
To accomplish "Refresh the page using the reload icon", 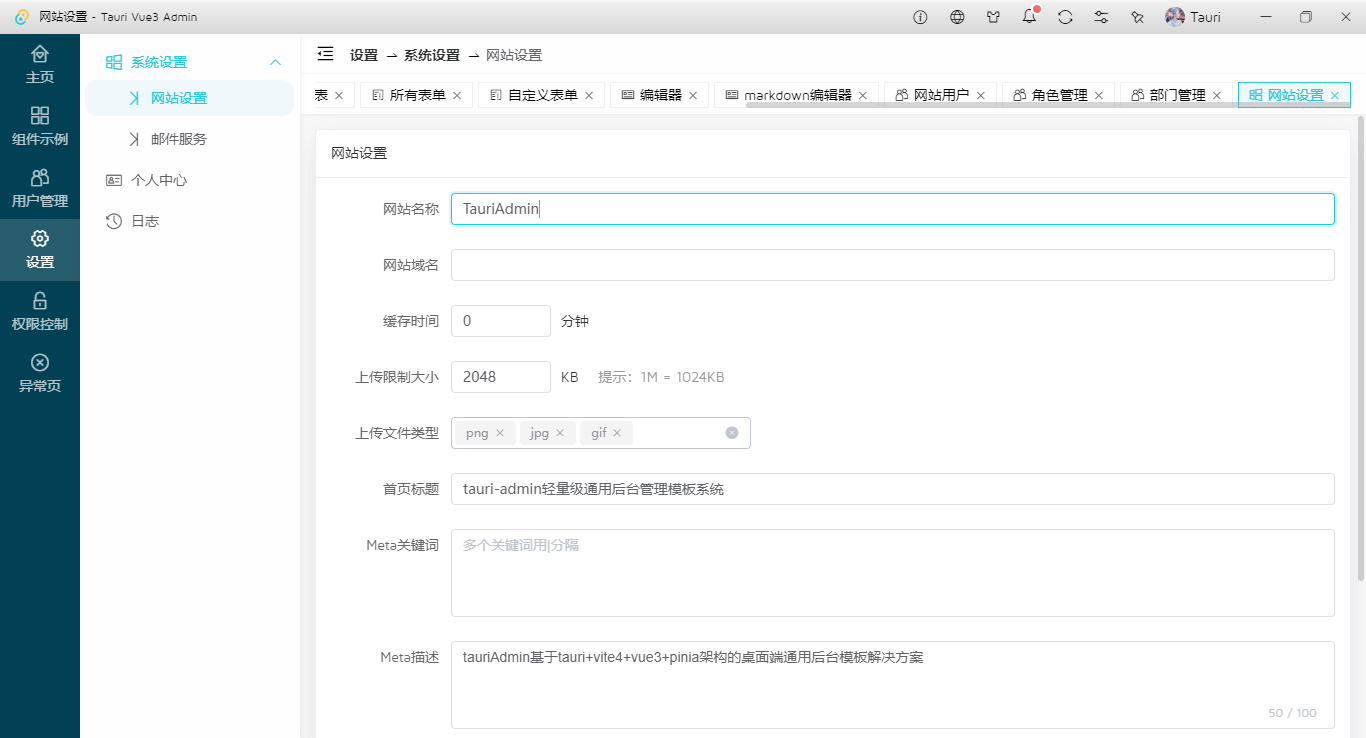I will coord(1065,16).
